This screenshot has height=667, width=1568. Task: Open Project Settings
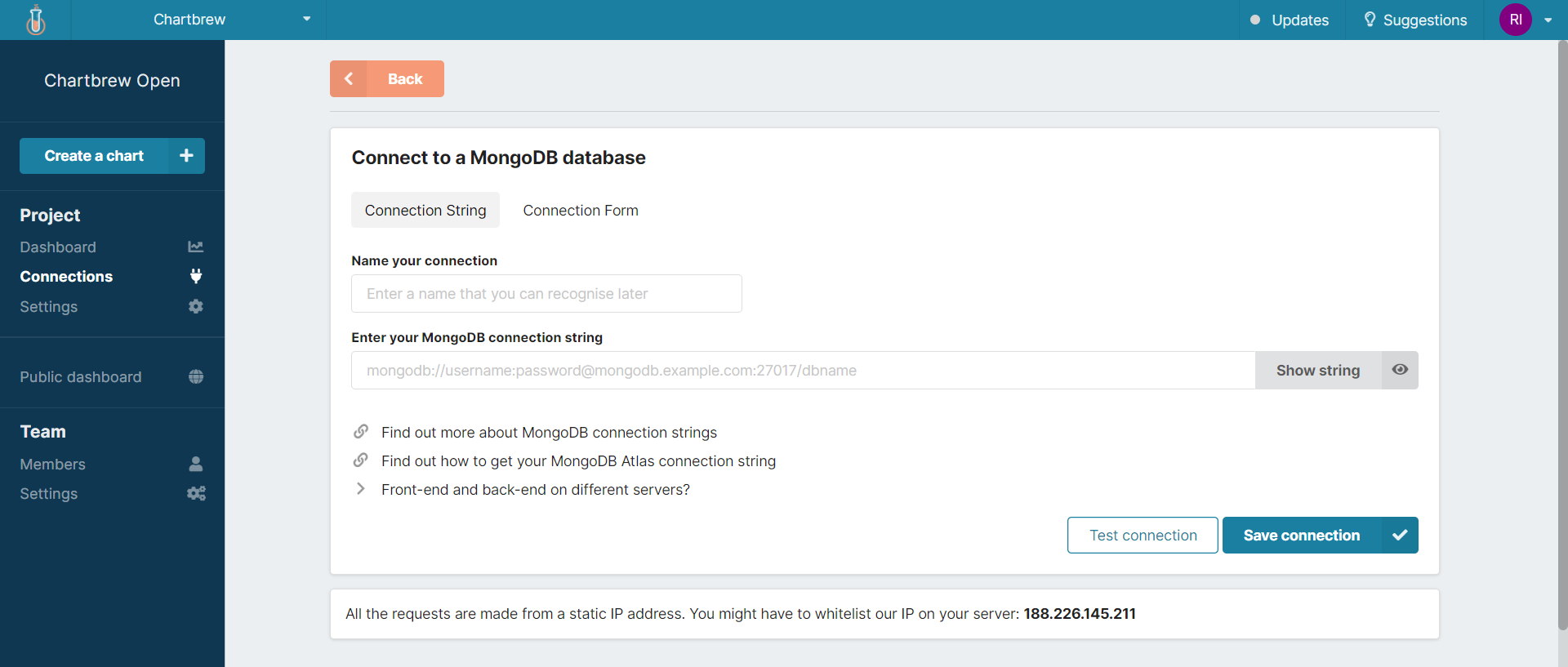(49, 306)
